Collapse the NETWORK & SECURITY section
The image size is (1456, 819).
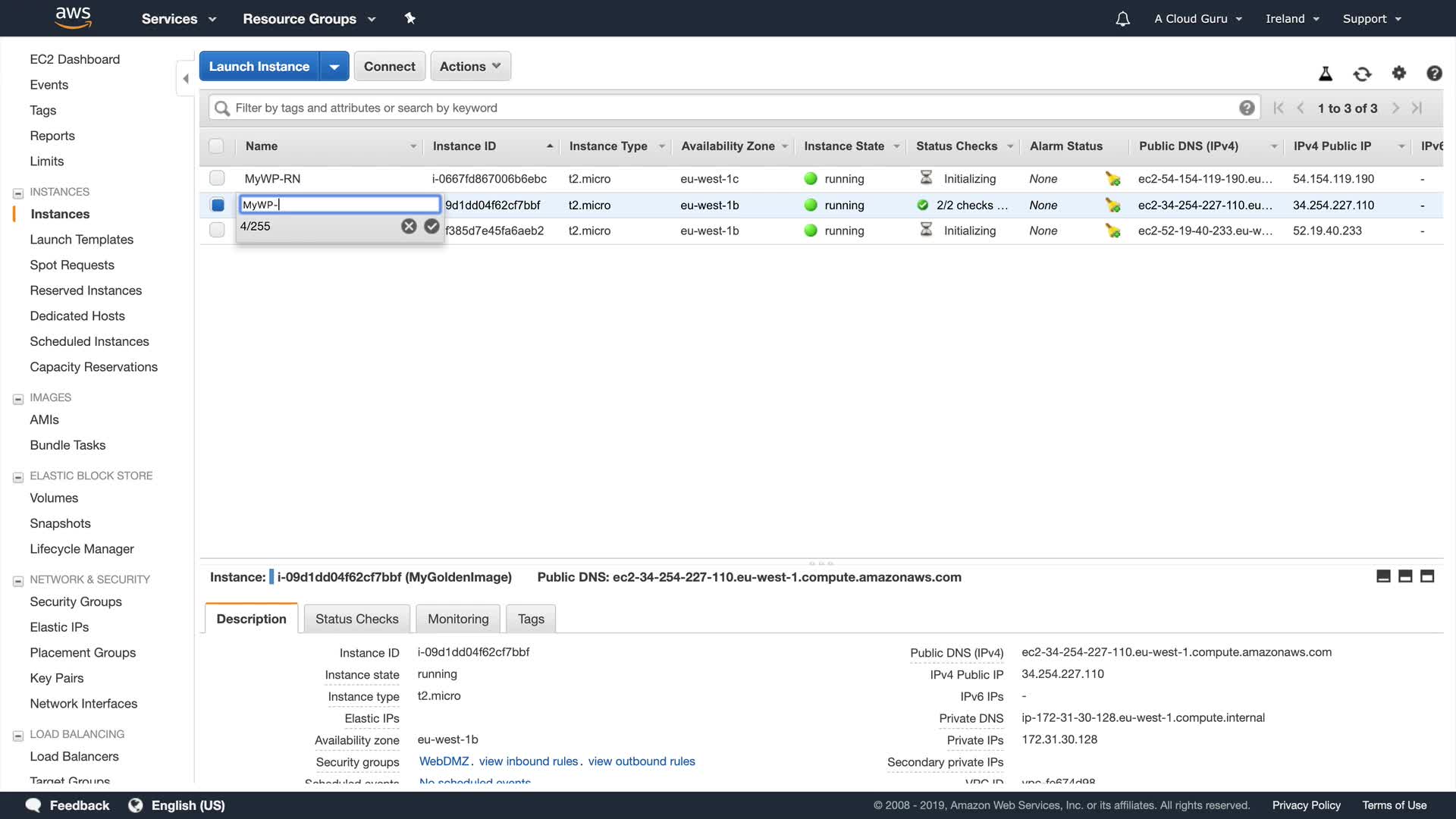[x=18, y=581]
